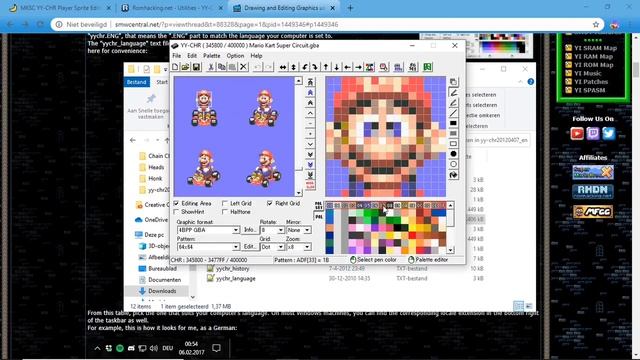640x360 pixels.
Task: Click the single up chevron navigation button
Action: tap(310, 113)
